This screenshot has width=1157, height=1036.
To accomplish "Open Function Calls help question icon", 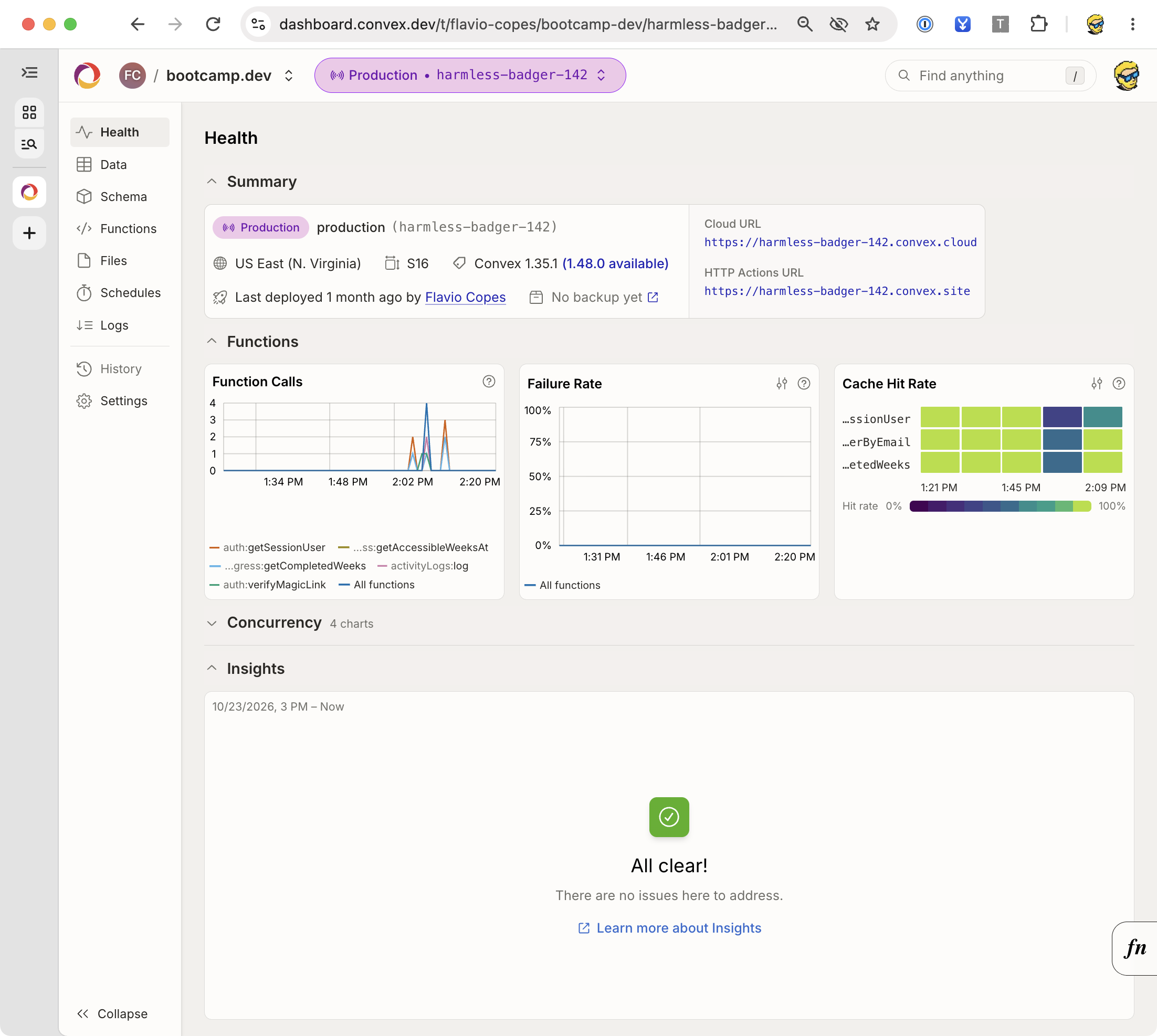I will pos(489,382).
